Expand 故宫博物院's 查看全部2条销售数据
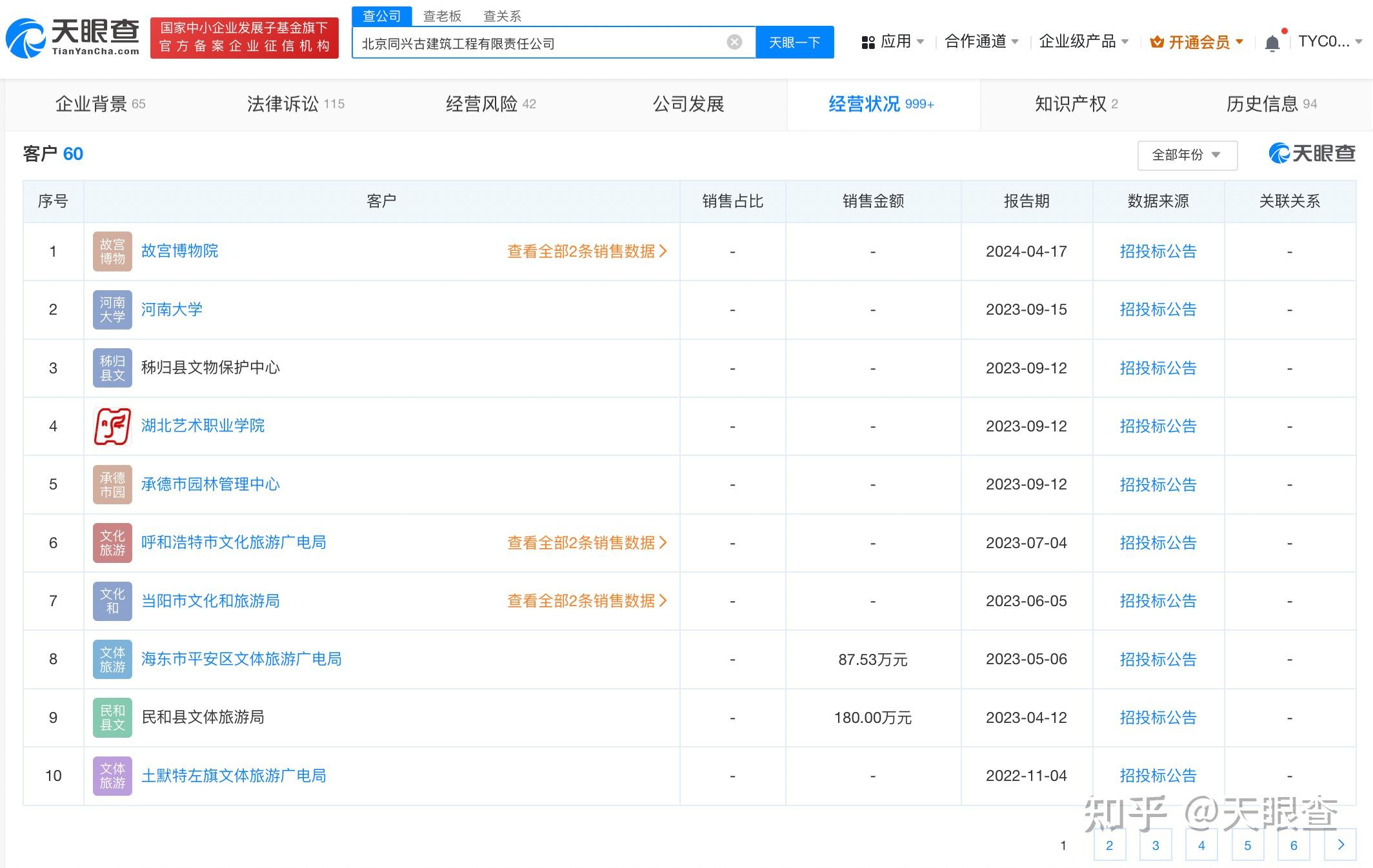The image size is (1373, 868). (586, 252)
